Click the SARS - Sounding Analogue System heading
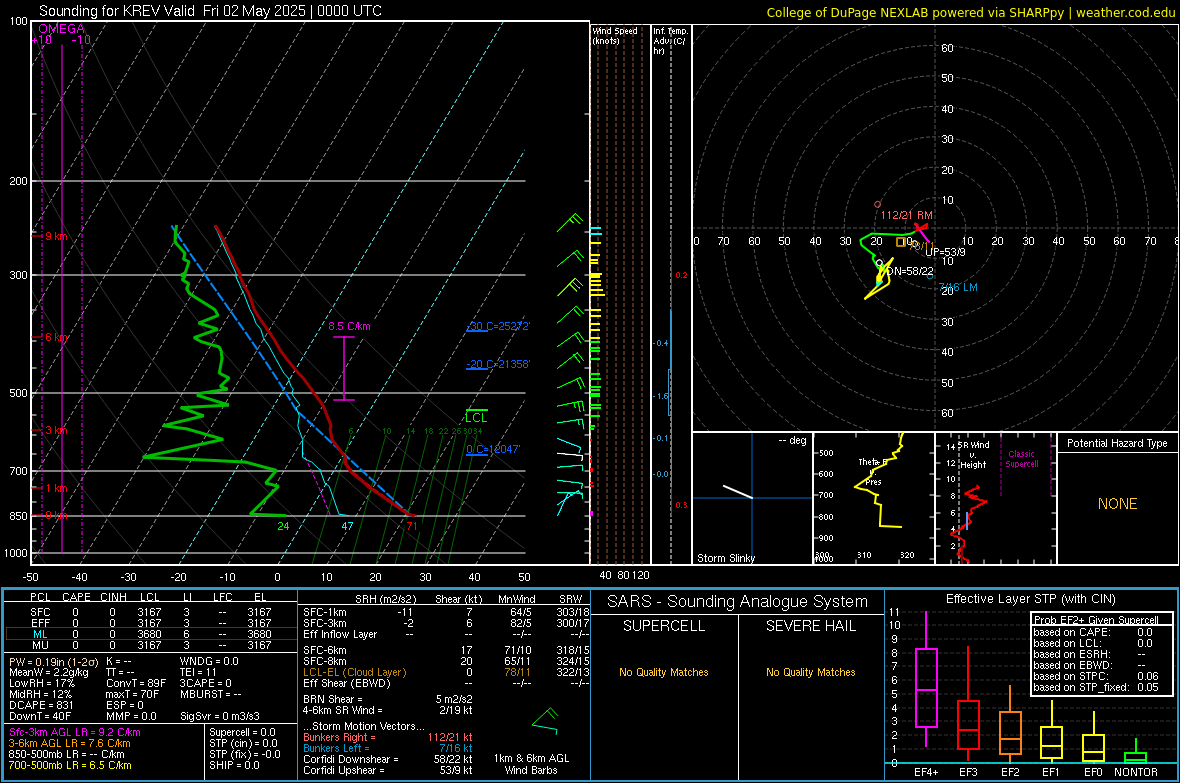The width and height of the screenshot is (1180, 783). [737, 601]
